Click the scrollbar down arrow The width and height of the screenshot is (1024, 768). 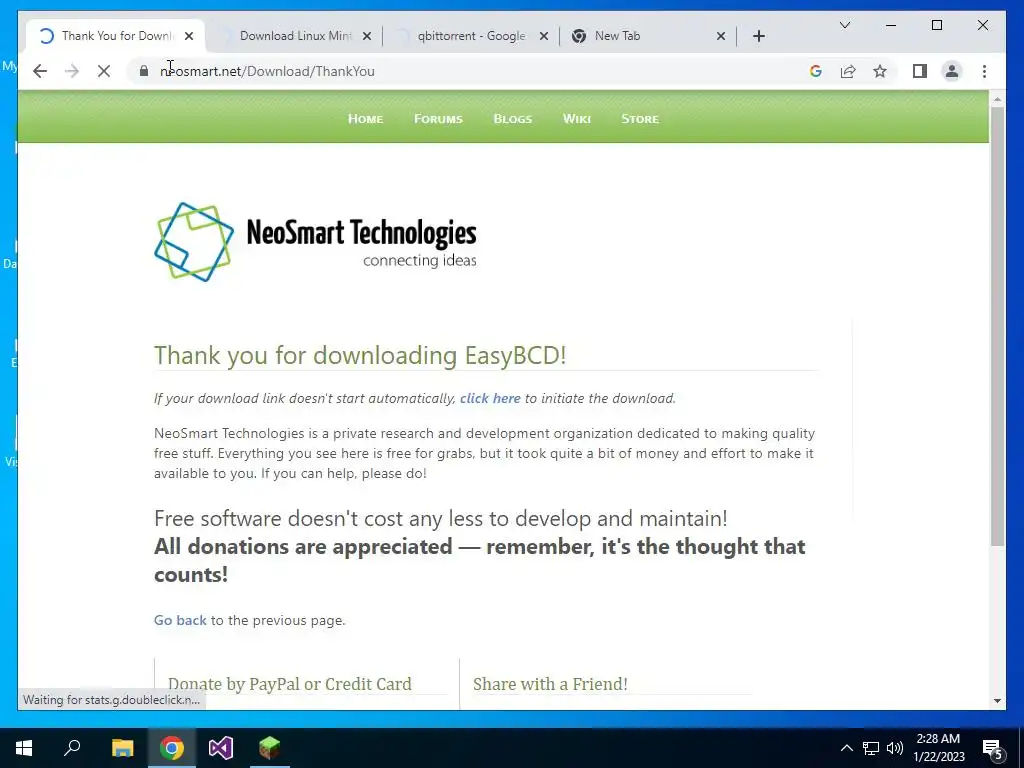coord(997,701)
